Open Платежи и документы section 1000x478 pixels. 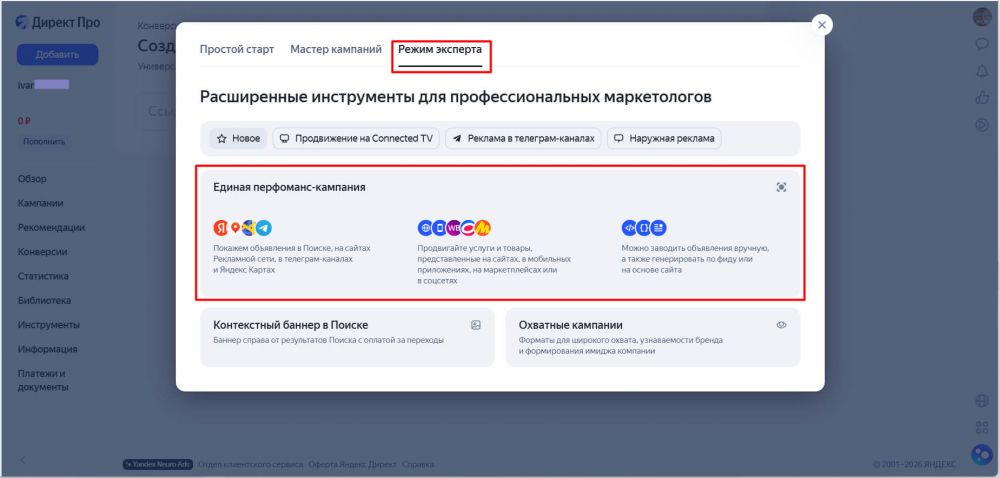43,380
